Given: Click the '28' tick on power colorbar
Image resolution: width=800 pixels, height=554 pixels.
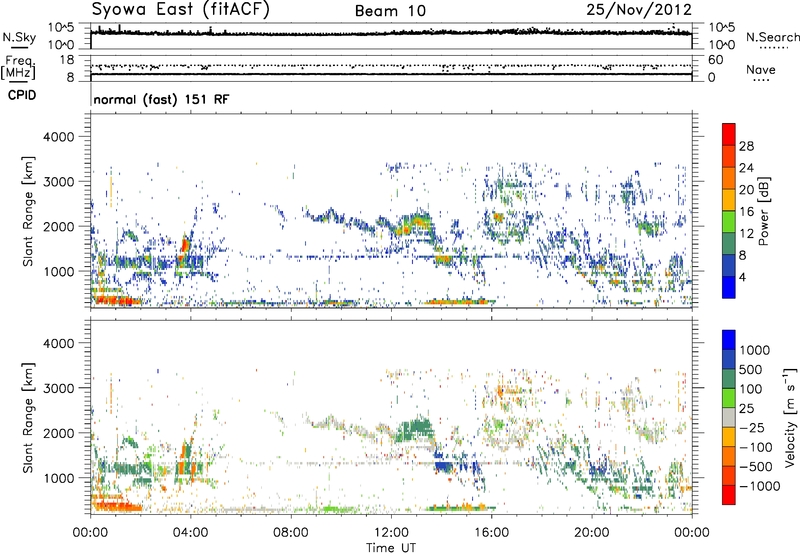Looking at the screenshot, I should [x=746, y=146].
